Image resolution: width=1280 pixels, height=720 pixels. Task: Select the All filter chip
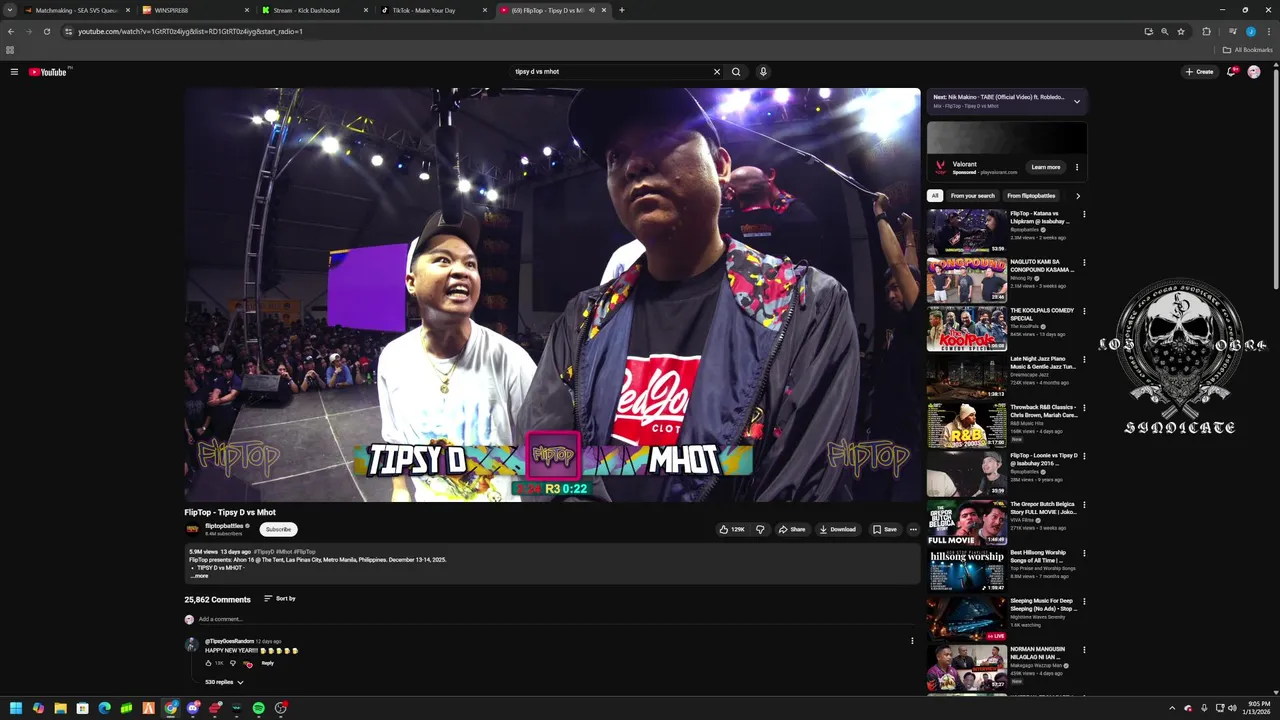[935, 196]
